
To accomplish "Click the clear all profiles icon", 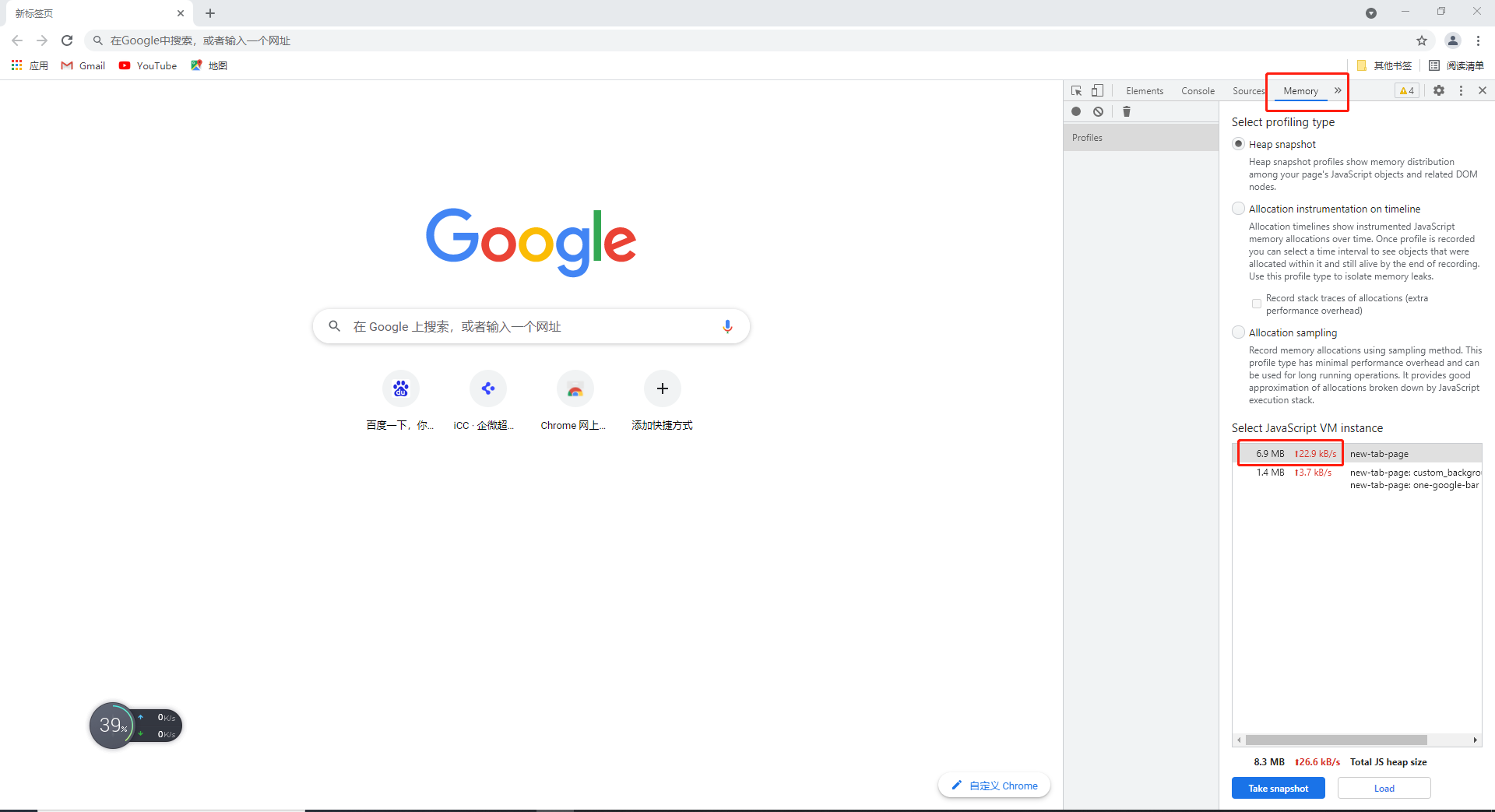I will tap(1098, 111).
